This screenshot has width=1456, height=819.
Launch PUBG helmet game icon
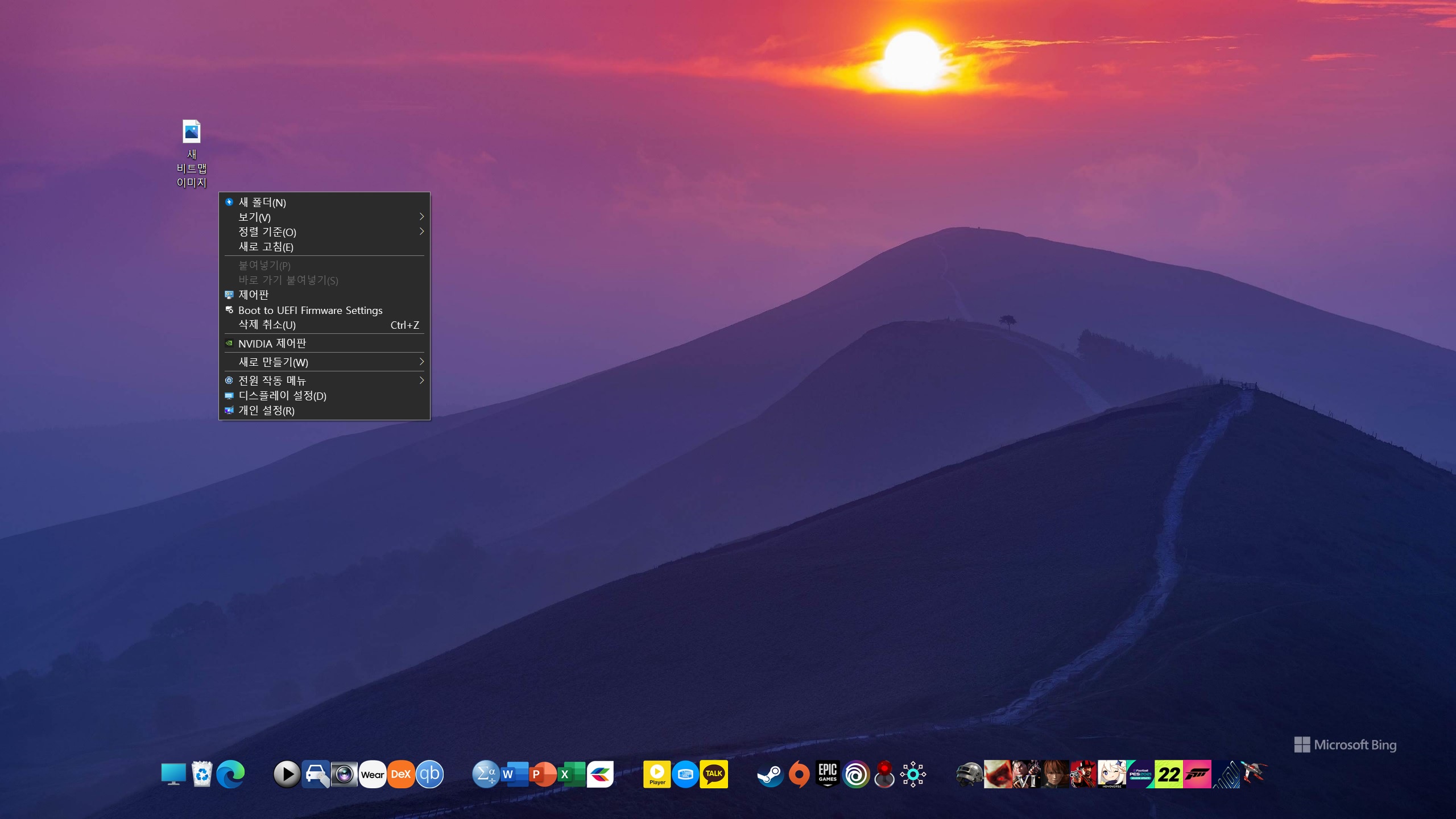tap(970, 774)
